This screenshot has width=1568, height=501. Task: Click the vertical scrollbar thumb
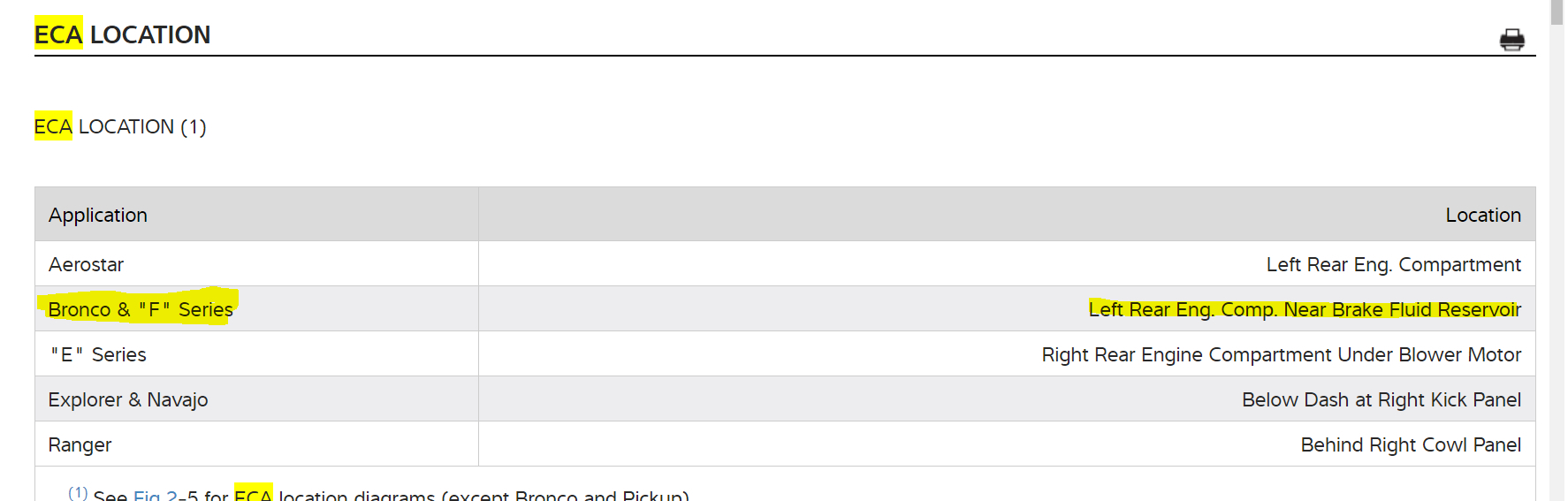(x=1557, y=11)
